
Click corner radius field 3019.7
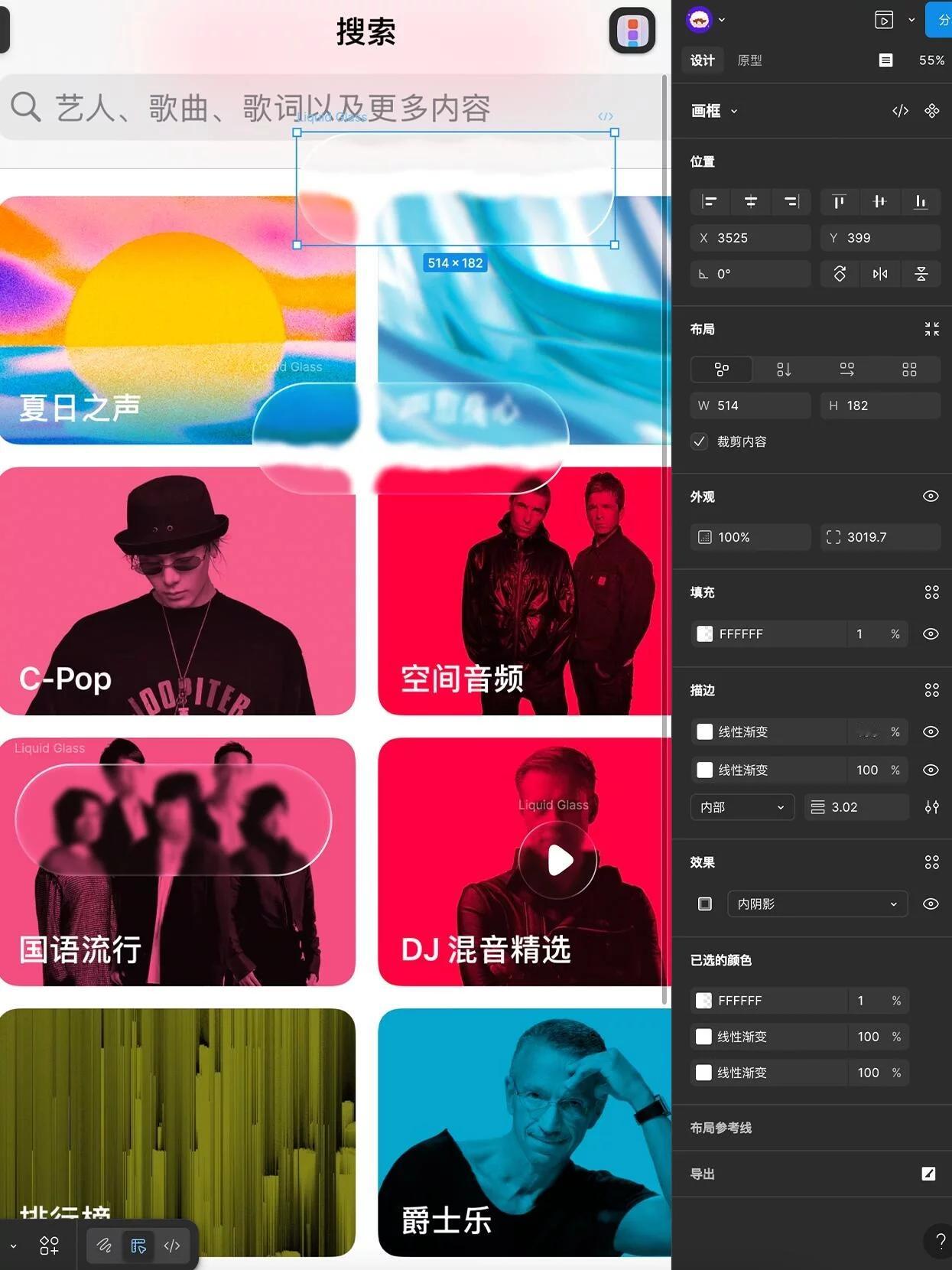[880, 537]
